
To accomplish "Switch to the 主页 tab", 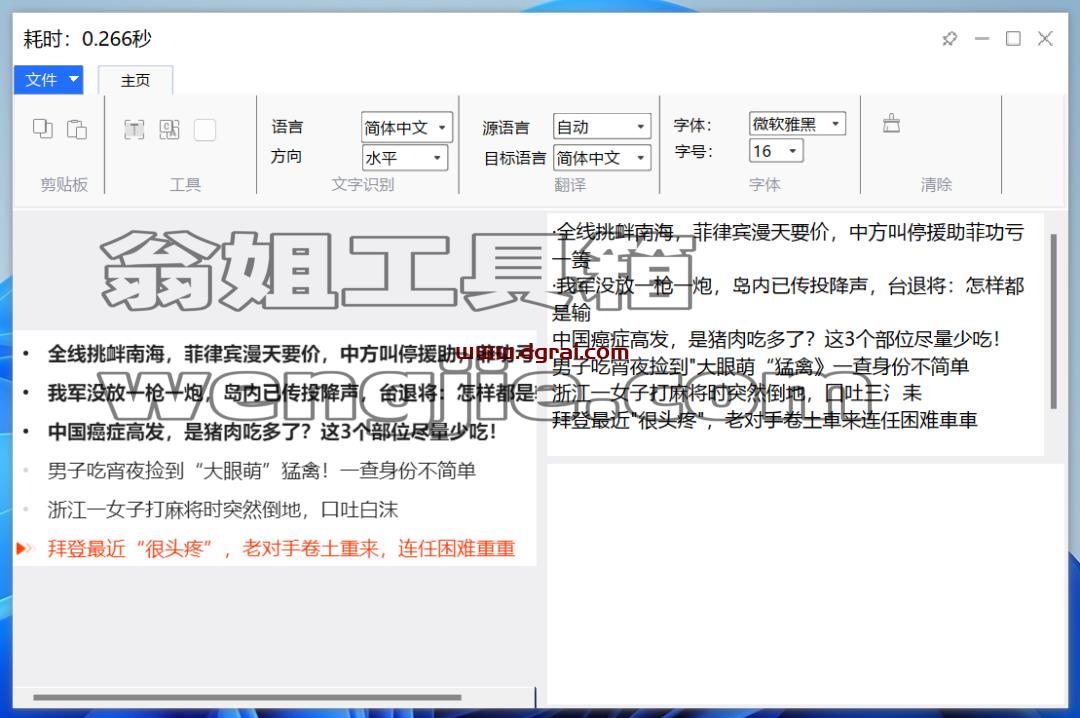I will tap(135, 81).
